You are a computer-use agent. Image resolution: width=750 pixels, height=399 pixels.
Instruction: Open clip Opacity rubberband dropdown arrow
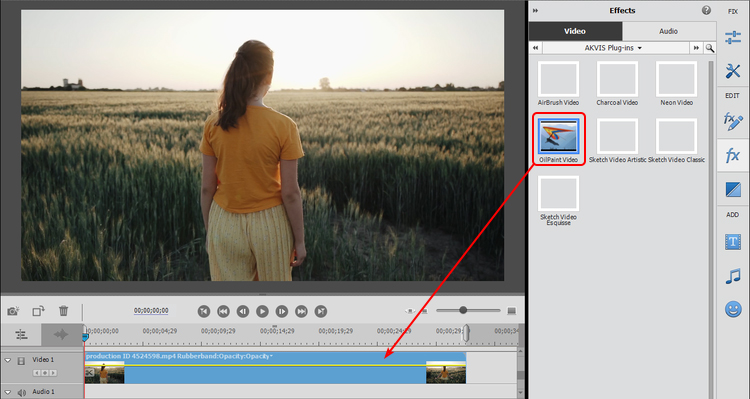coord(271,356)
